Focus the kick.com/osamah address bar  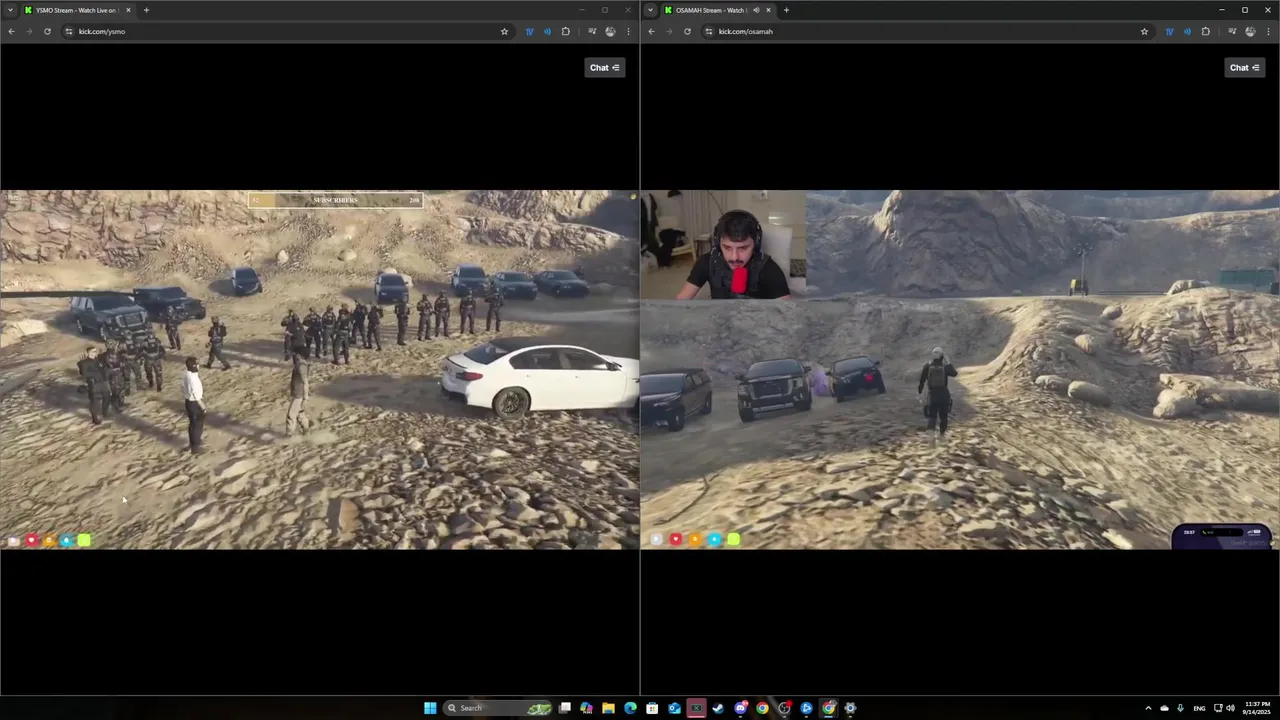tap(925, 31)
